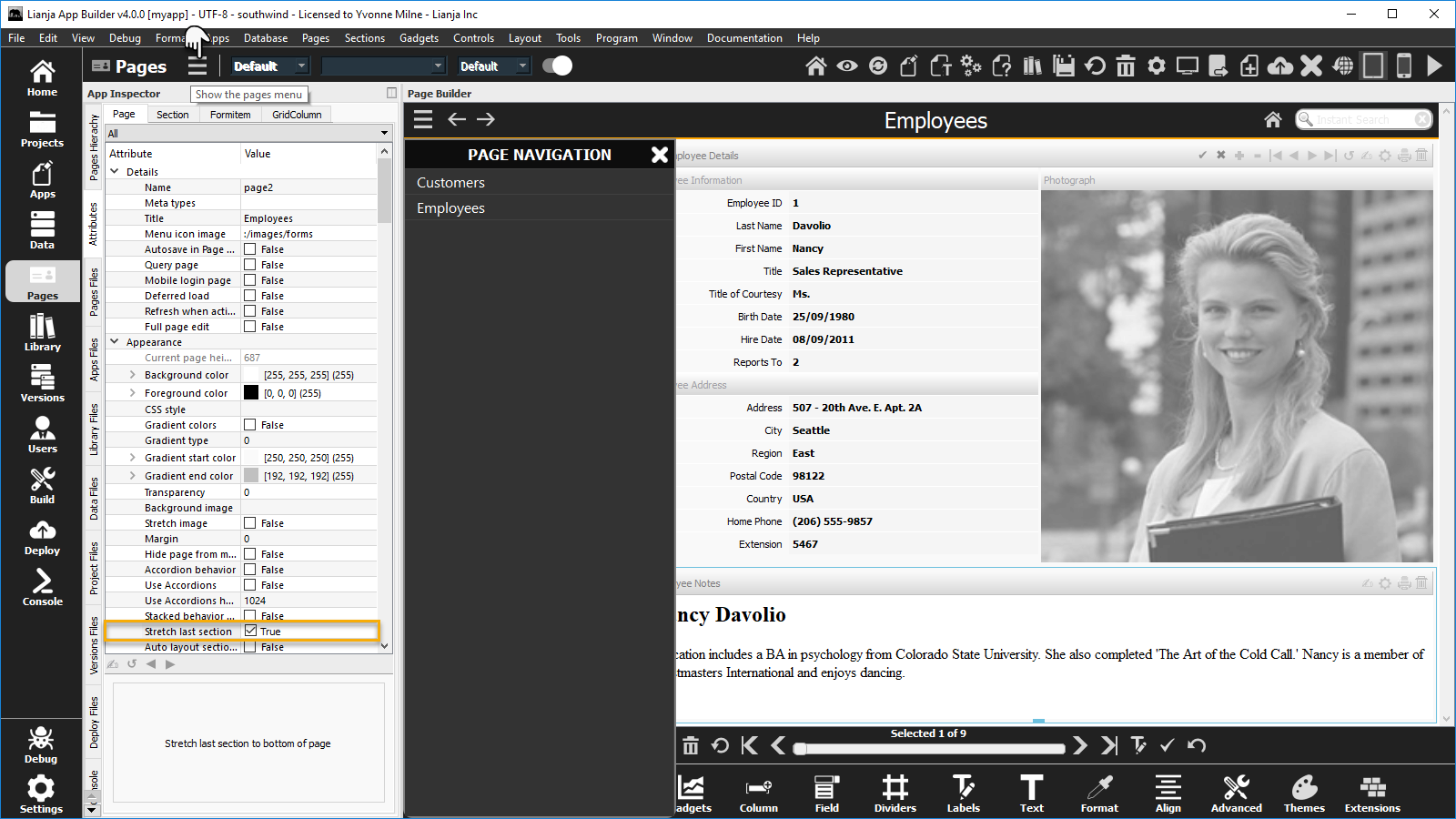This screenshot has height=819, width=1456.
Task: Click the Foreground color black swatch
Action: (x=251, y=393)
